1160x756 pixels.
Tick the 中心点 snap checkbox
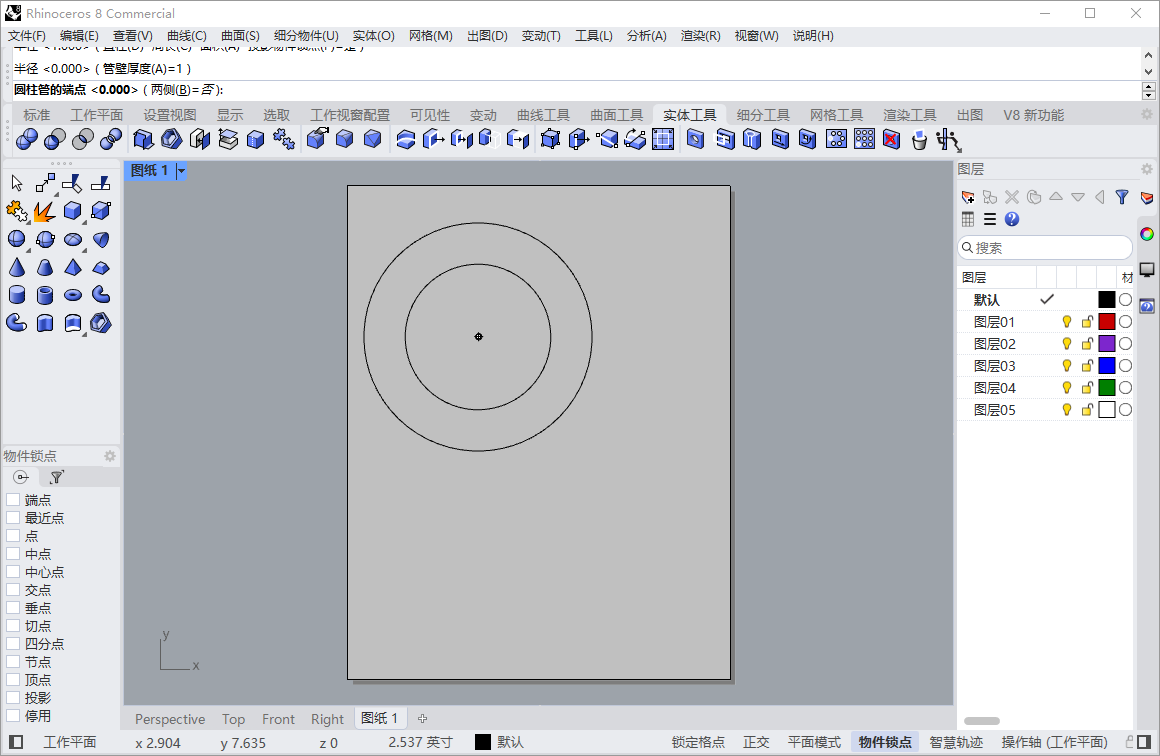(13, 571)
